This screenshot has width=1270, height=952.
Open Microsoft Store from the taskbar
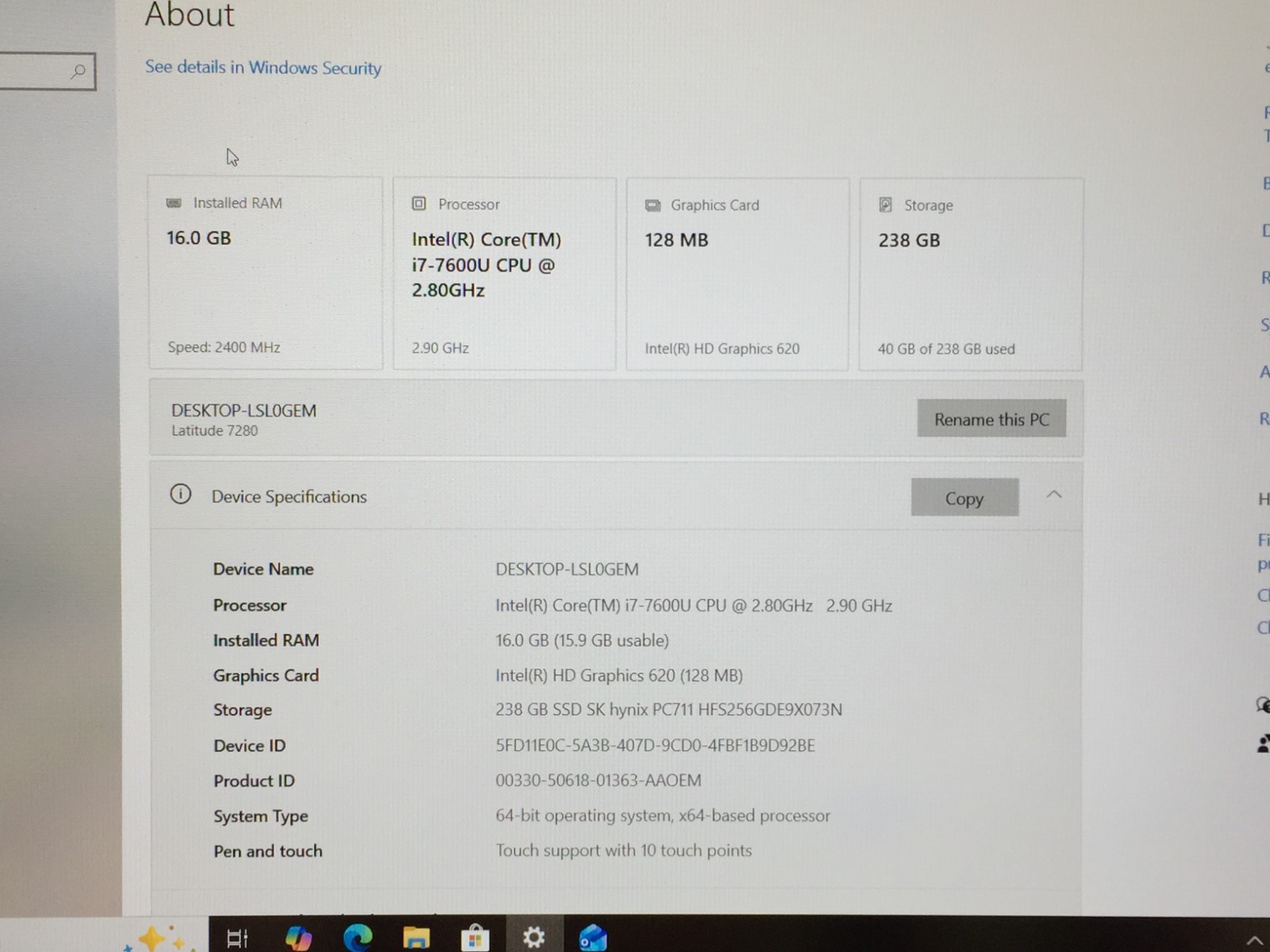point(475,938)
